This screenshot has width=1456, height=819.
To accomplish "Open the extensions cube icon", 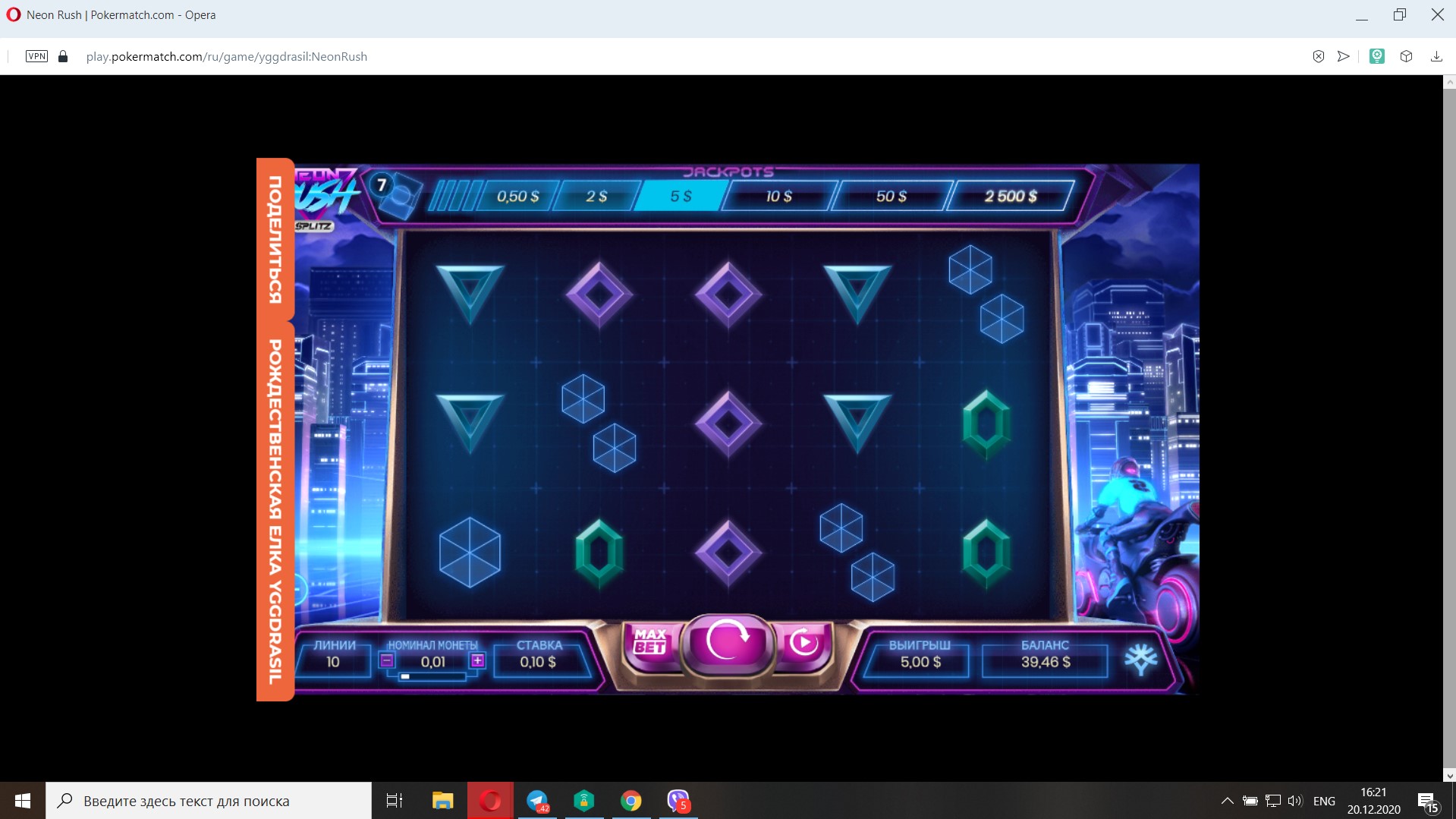I will click(1406, 56).
